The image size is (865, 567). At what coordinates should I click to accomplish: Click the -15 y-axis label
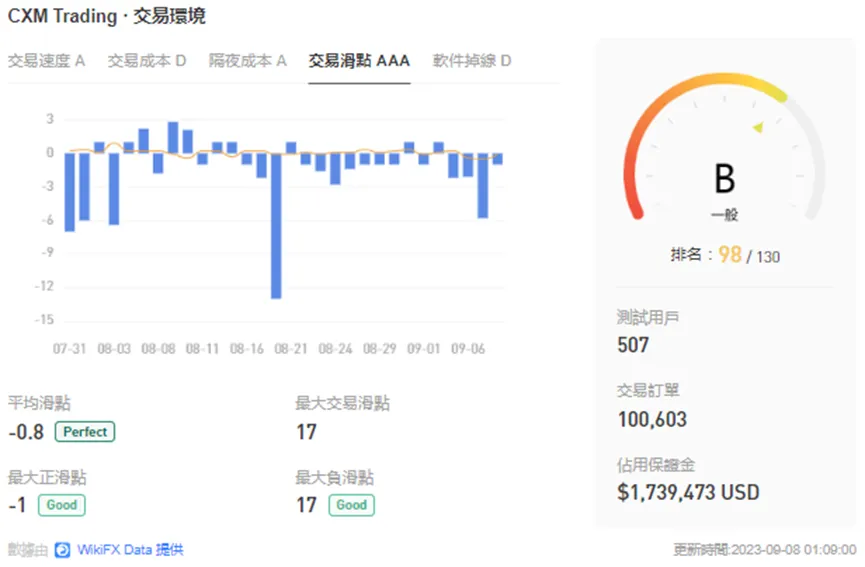coord(44,320)
